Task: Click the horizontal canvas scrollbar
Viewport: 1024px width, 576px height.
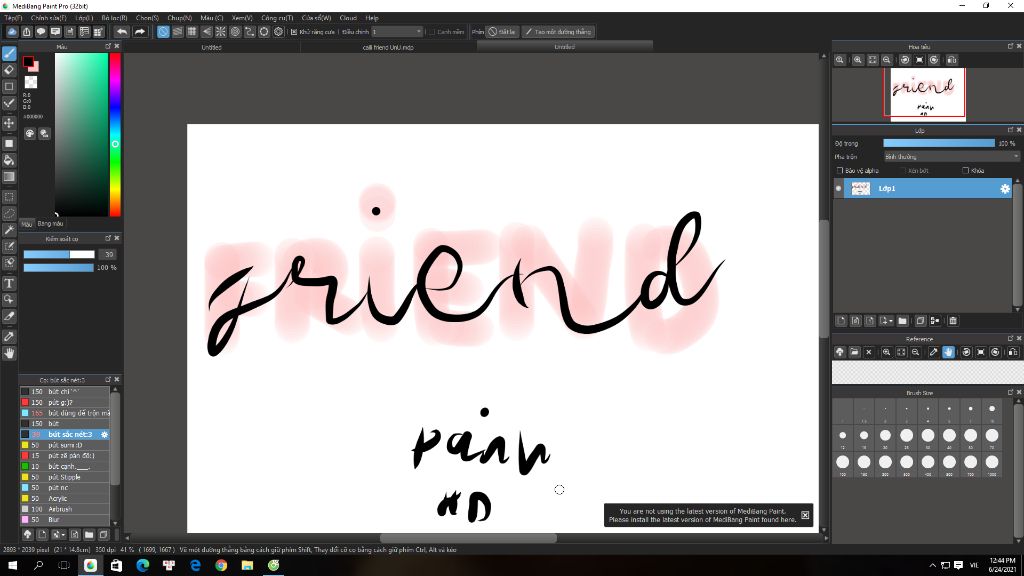Action: point(468,538)
